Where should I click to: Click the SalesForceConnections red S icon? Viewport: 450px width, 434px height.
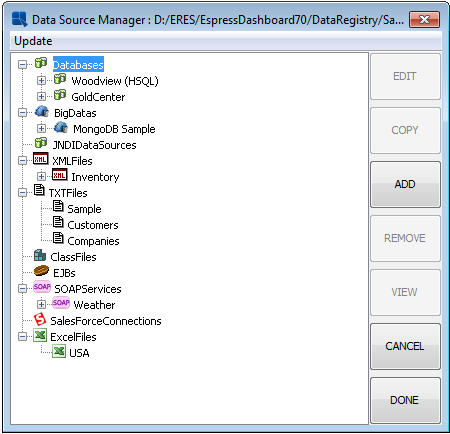40,319
